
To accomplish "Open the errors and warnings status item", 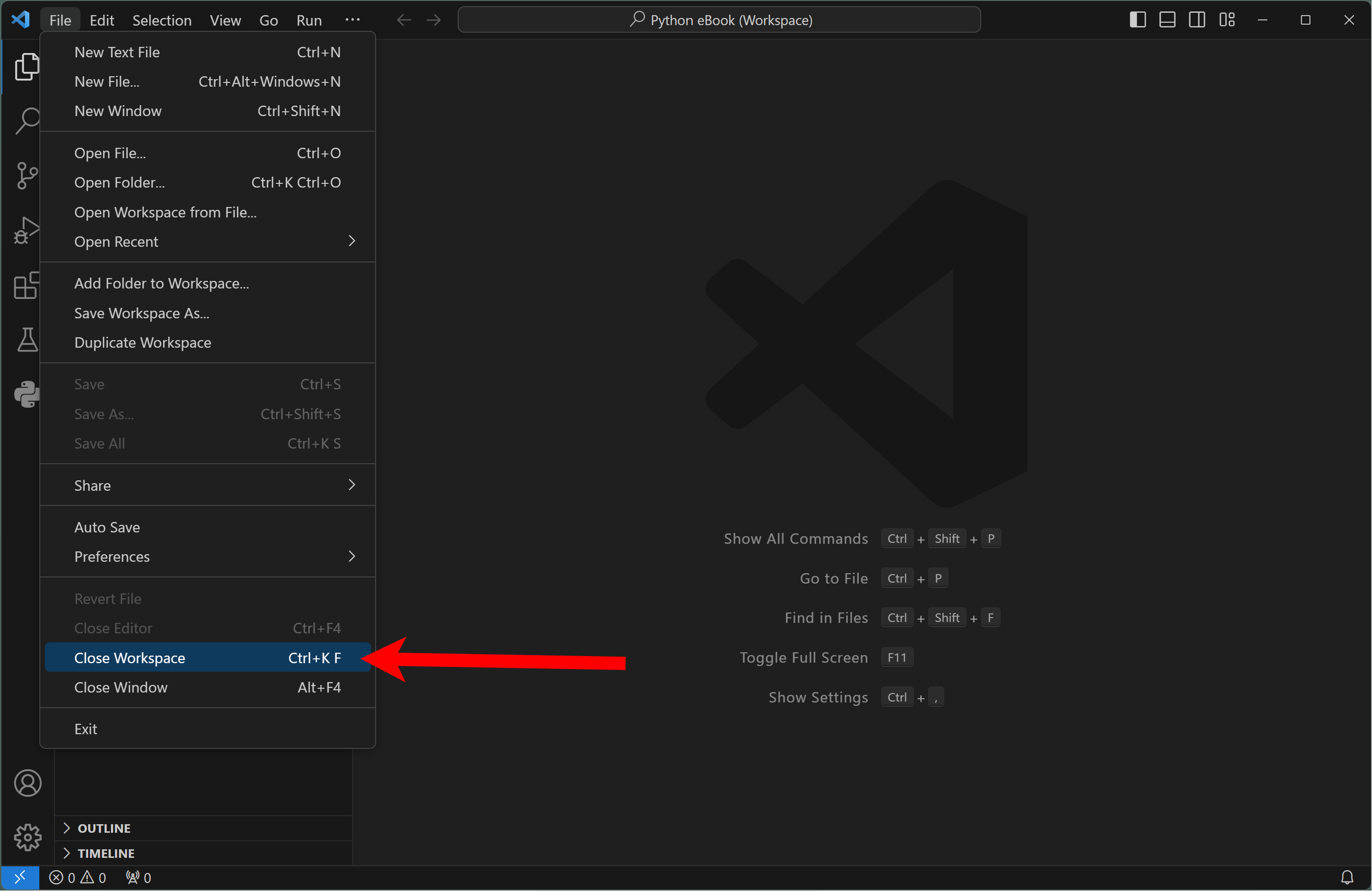I will [77, 877].
